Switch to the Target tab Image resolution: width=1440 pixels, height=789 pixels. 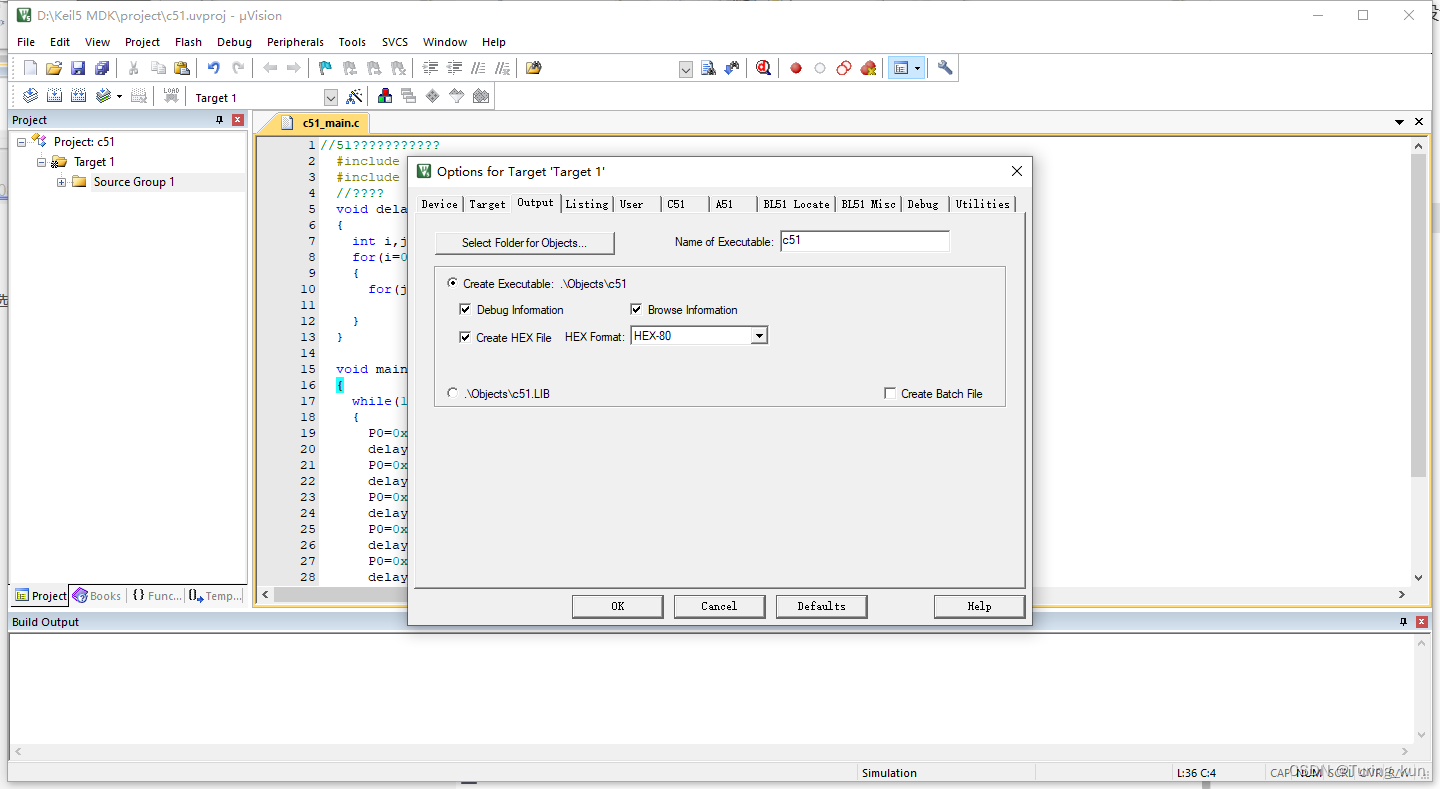(487, 204)
